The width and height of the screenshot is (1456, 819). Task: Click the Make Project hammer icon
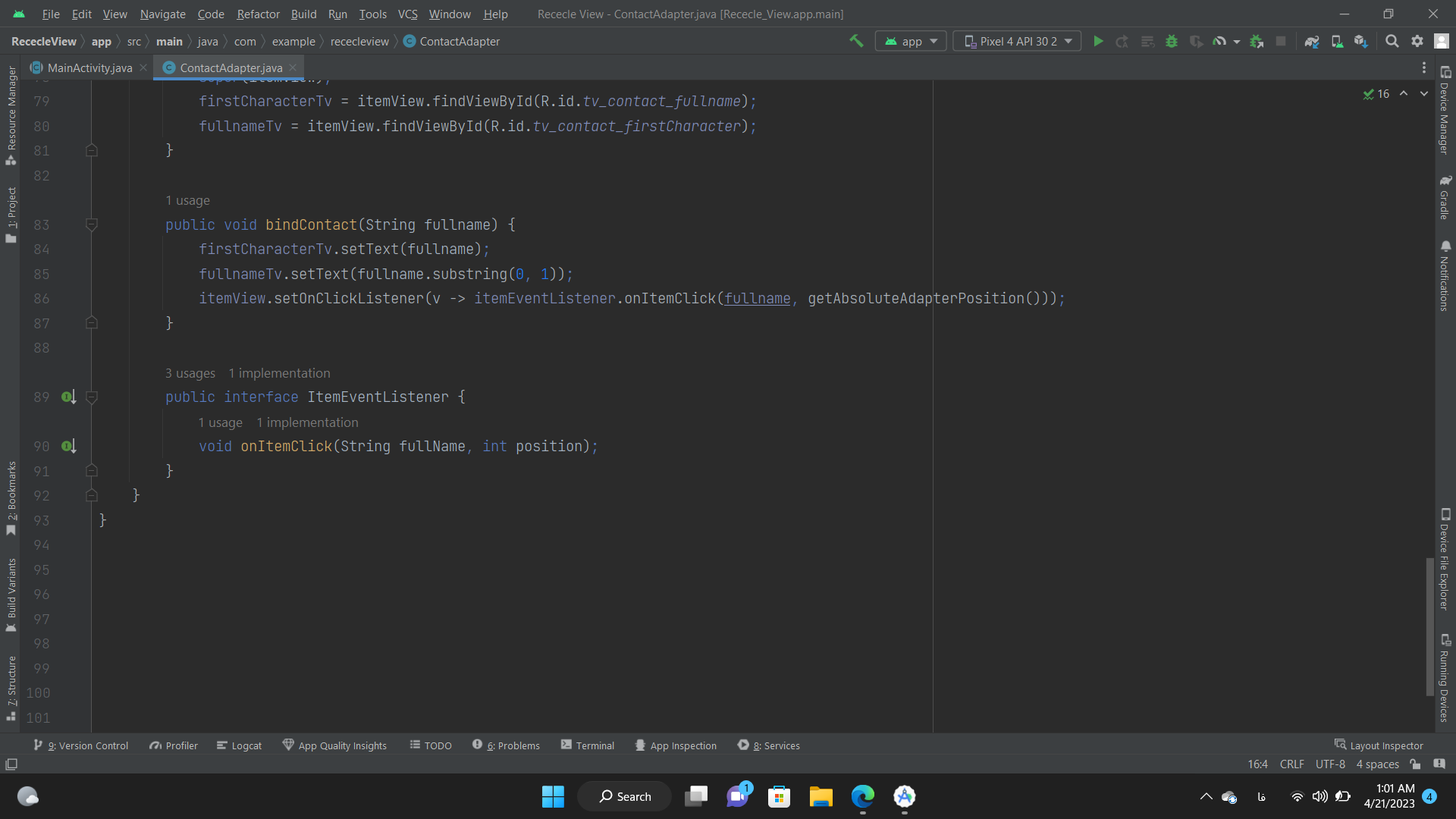[856, 41]
